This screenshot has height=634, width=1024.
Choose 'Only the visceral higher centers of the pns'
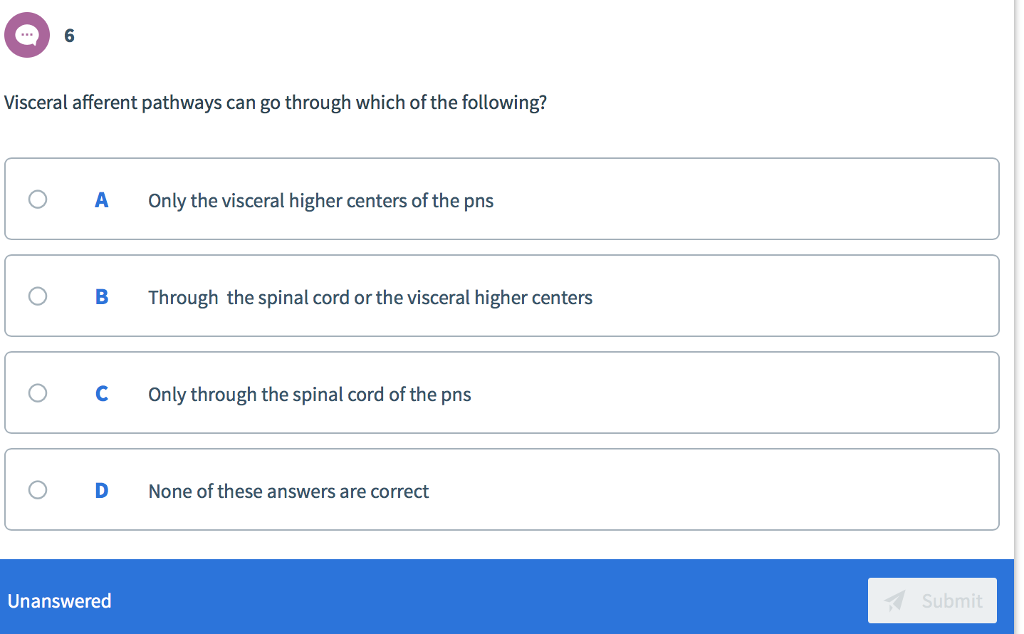tap(321, 201)
